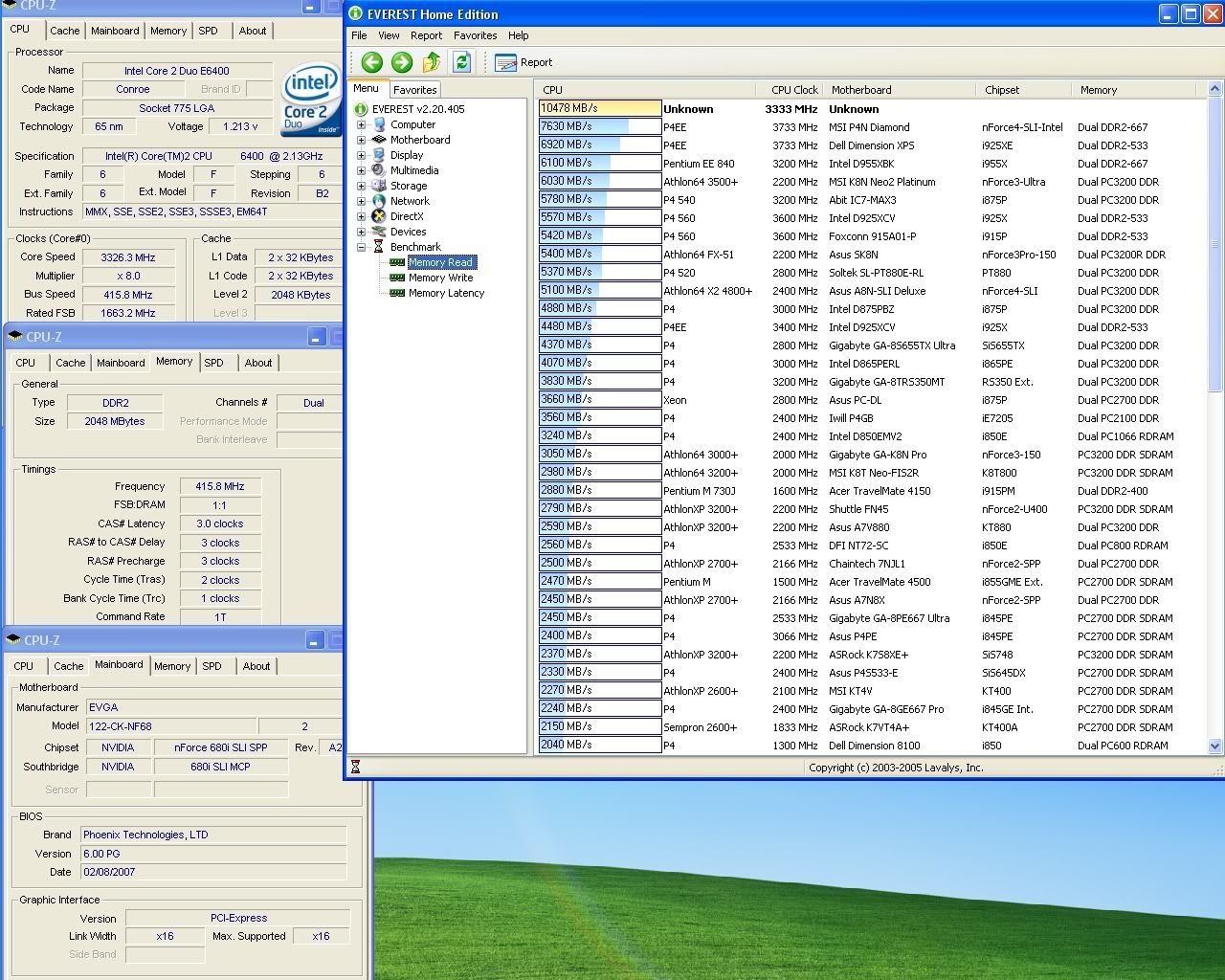The image size is (1225, 980).
Task: Click the Refresh icon in EVEREST toolbar
Action: tap(461, 62)
